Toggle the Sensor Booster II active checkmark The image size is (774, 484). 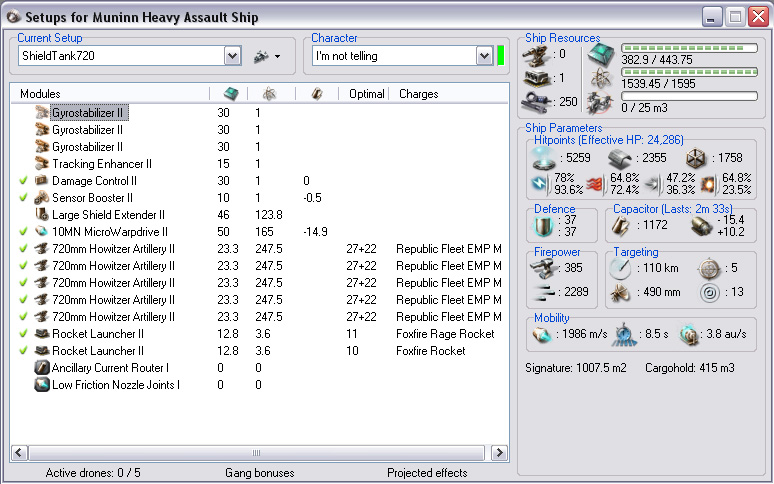point(24,198)
